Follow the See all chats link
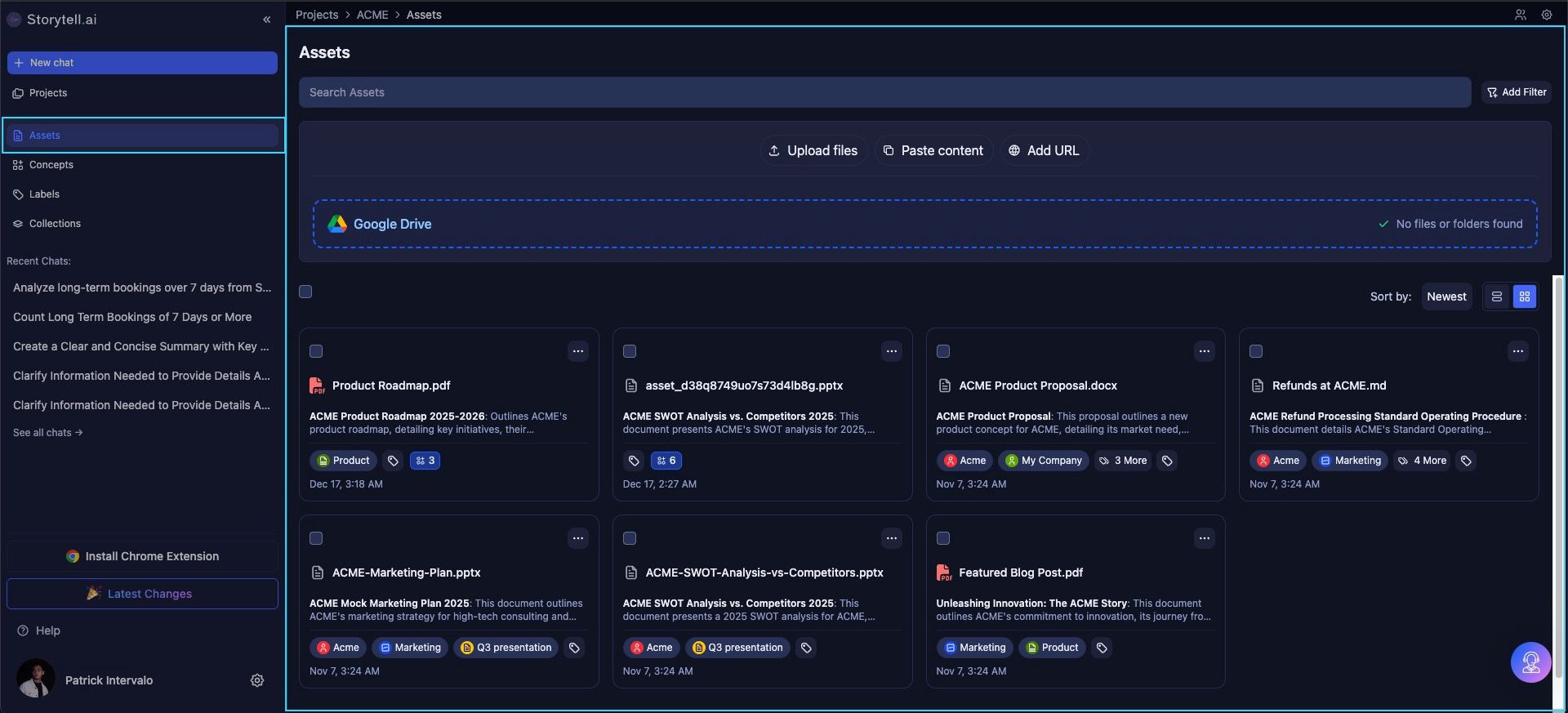Image resolution: width=1568 pixels, height=713 pixels. tap(47, 433)
